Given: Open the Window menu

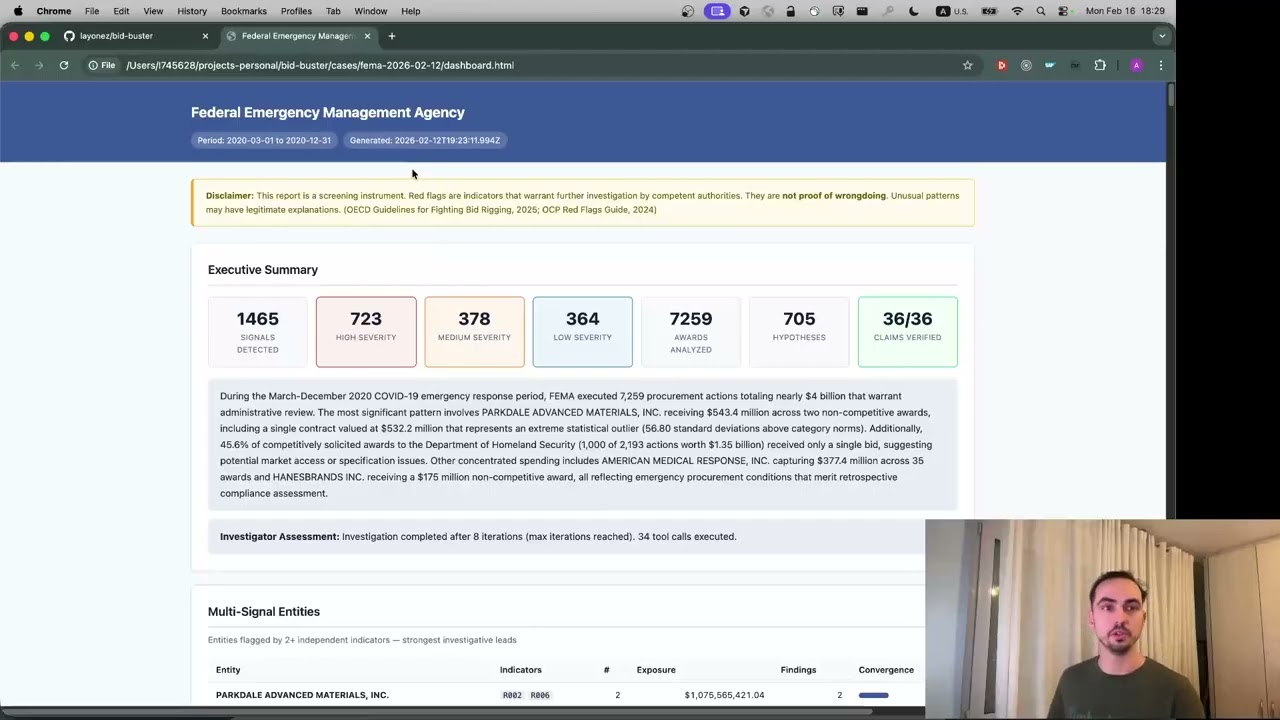Looking at the screenshot, I should coord(370,11).
